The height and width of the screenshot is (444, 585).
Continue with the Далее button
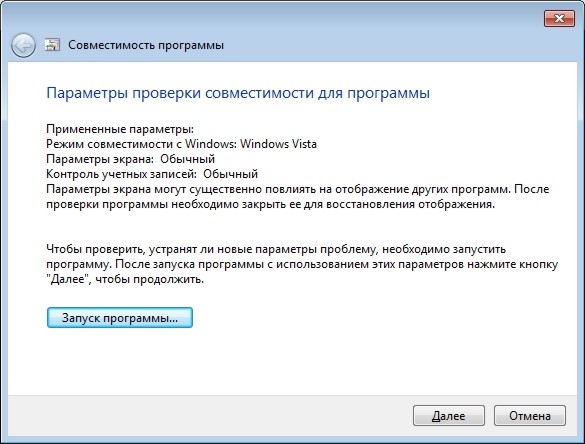point(448,416)
